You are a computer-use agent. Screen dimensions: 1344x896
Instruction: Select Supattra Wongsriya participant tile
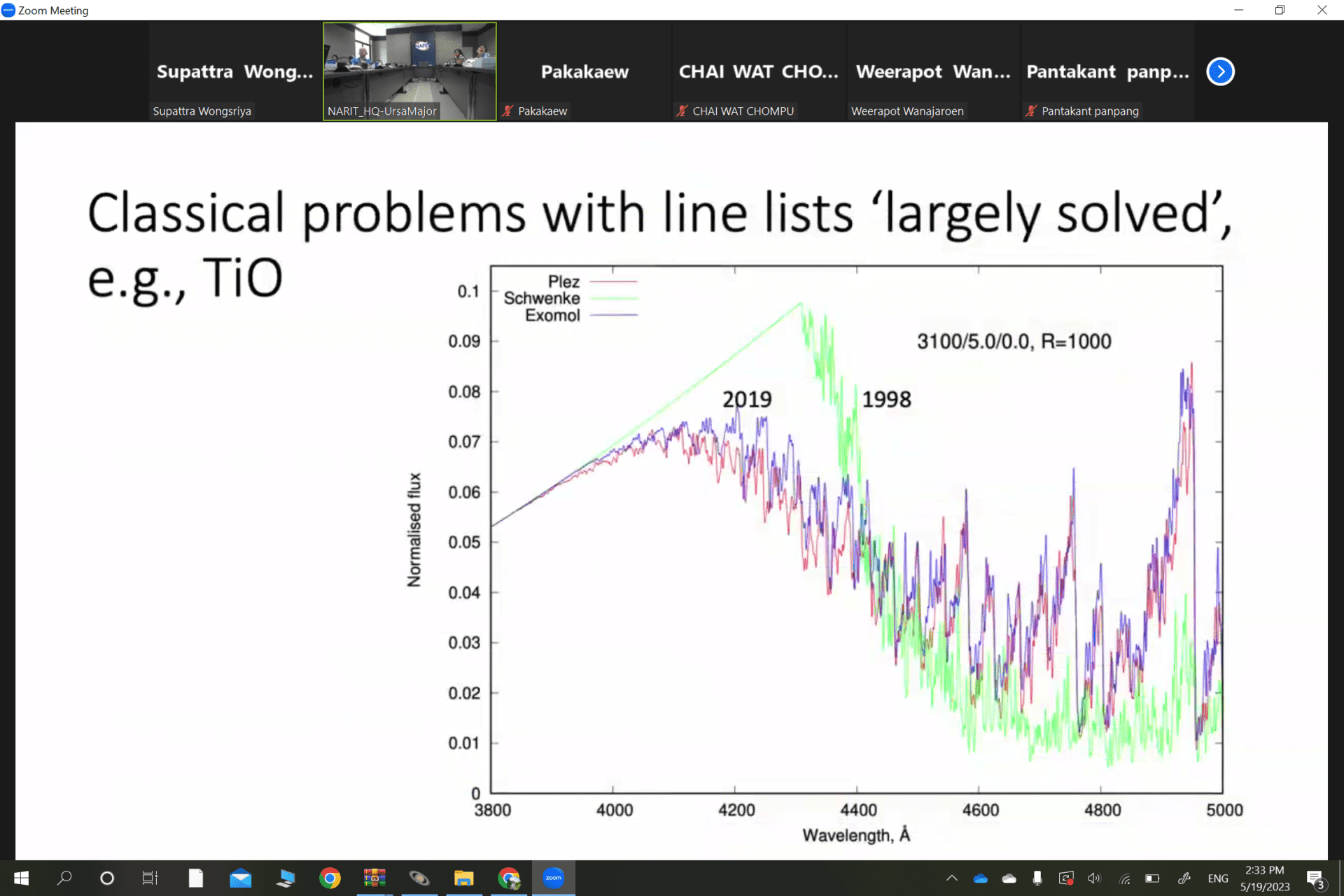(234, 71)
